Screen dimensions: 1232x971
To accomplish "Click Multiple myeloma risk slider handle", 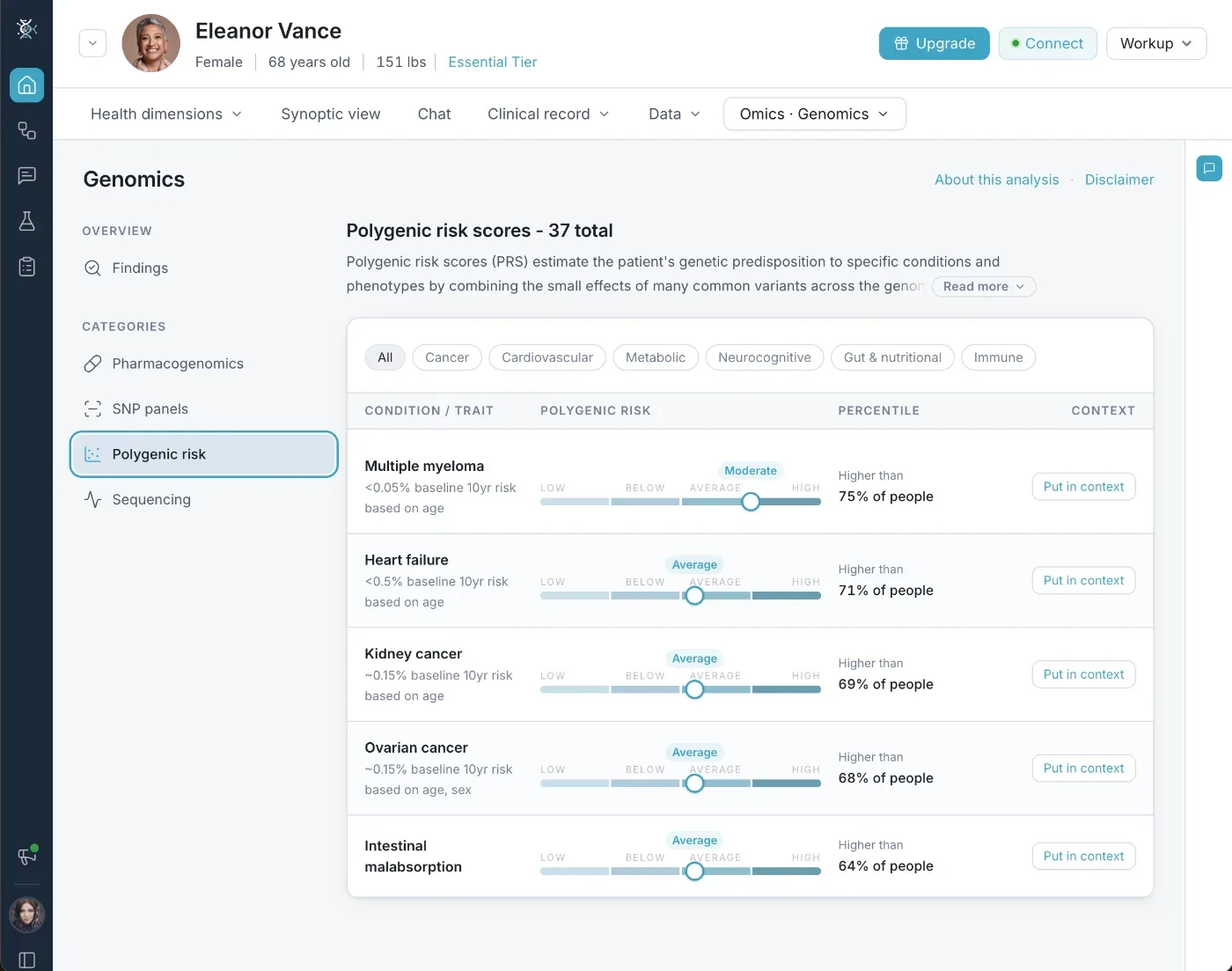I will [x=751, y=502].
